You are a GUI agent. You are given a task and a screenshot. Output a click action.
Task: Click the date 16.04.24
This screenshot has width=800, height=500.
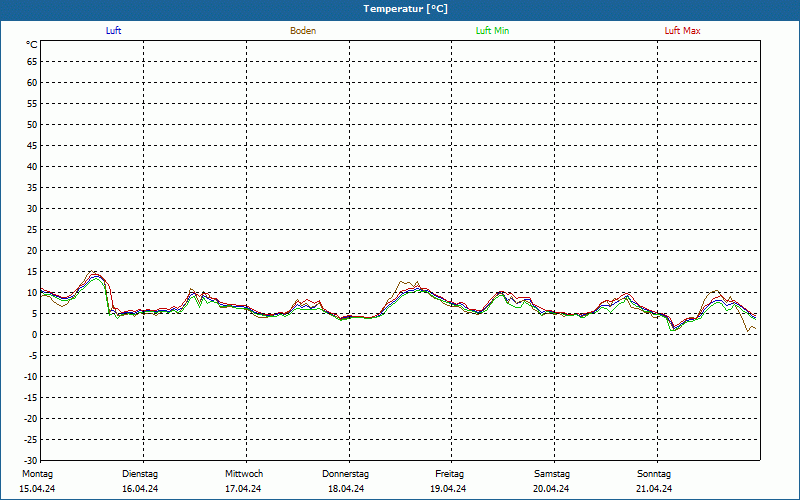click(x=140, y=489)
